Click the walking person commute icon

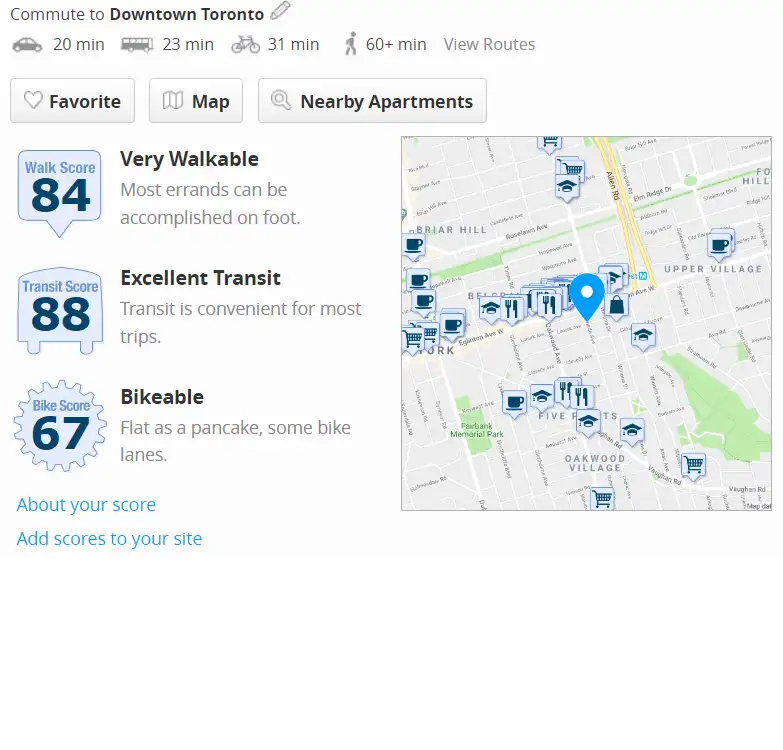tap(351, 44)
